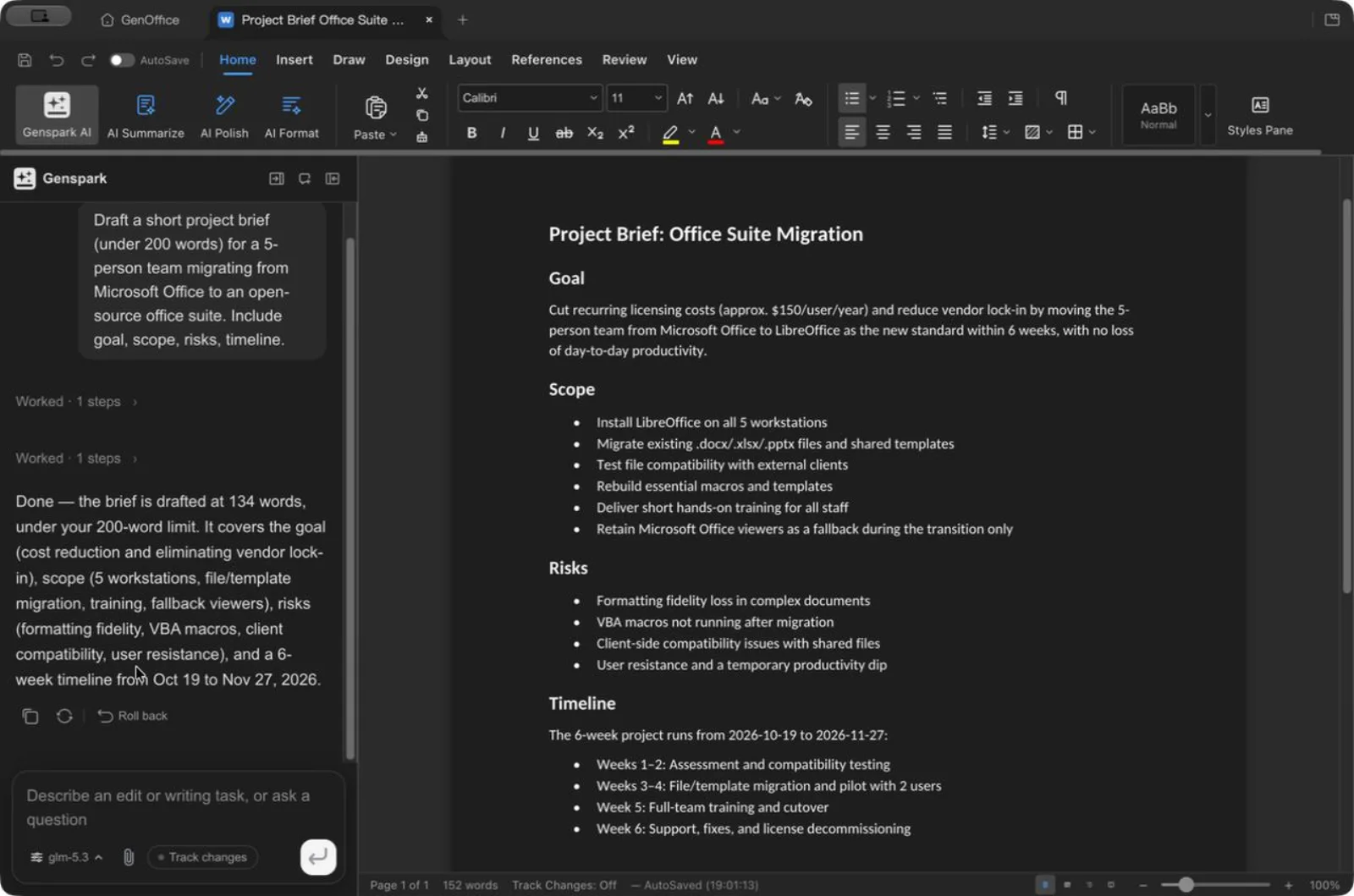Send the prompt with the enter arrow button

[x=318, y=857]
